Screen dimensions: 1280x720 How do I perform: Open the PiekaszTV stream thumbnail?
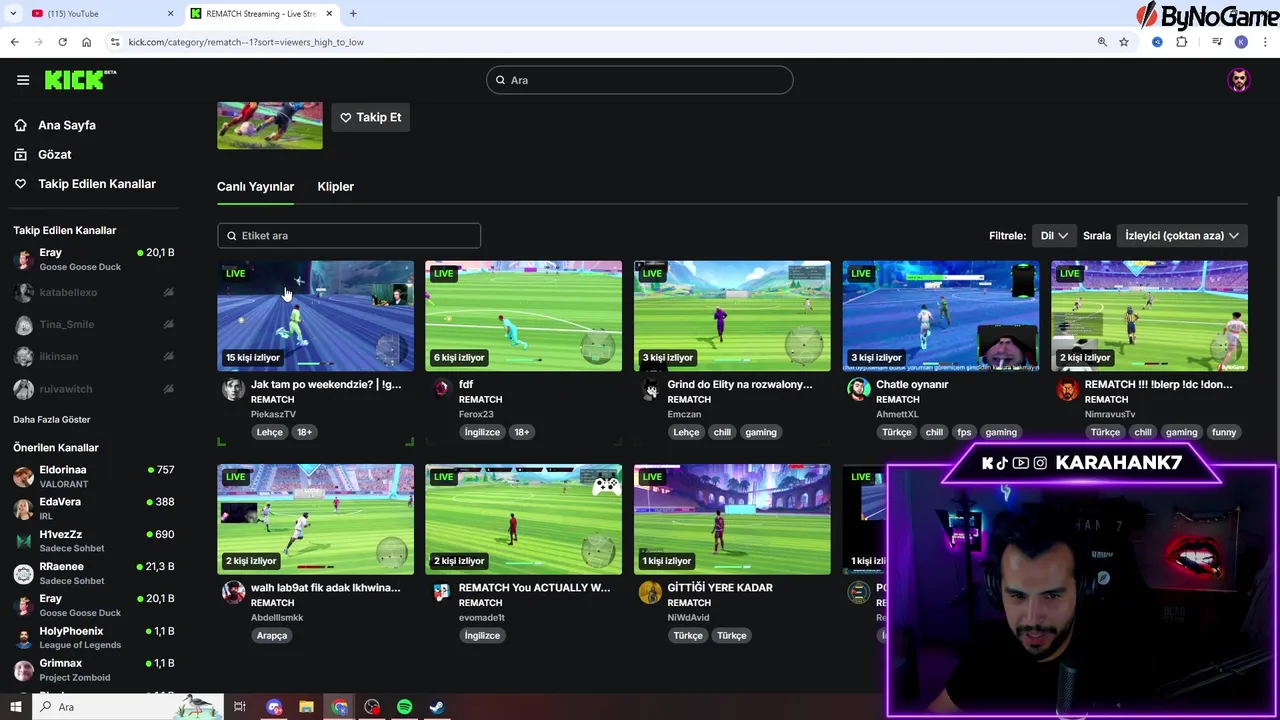(x=315, y=316)
